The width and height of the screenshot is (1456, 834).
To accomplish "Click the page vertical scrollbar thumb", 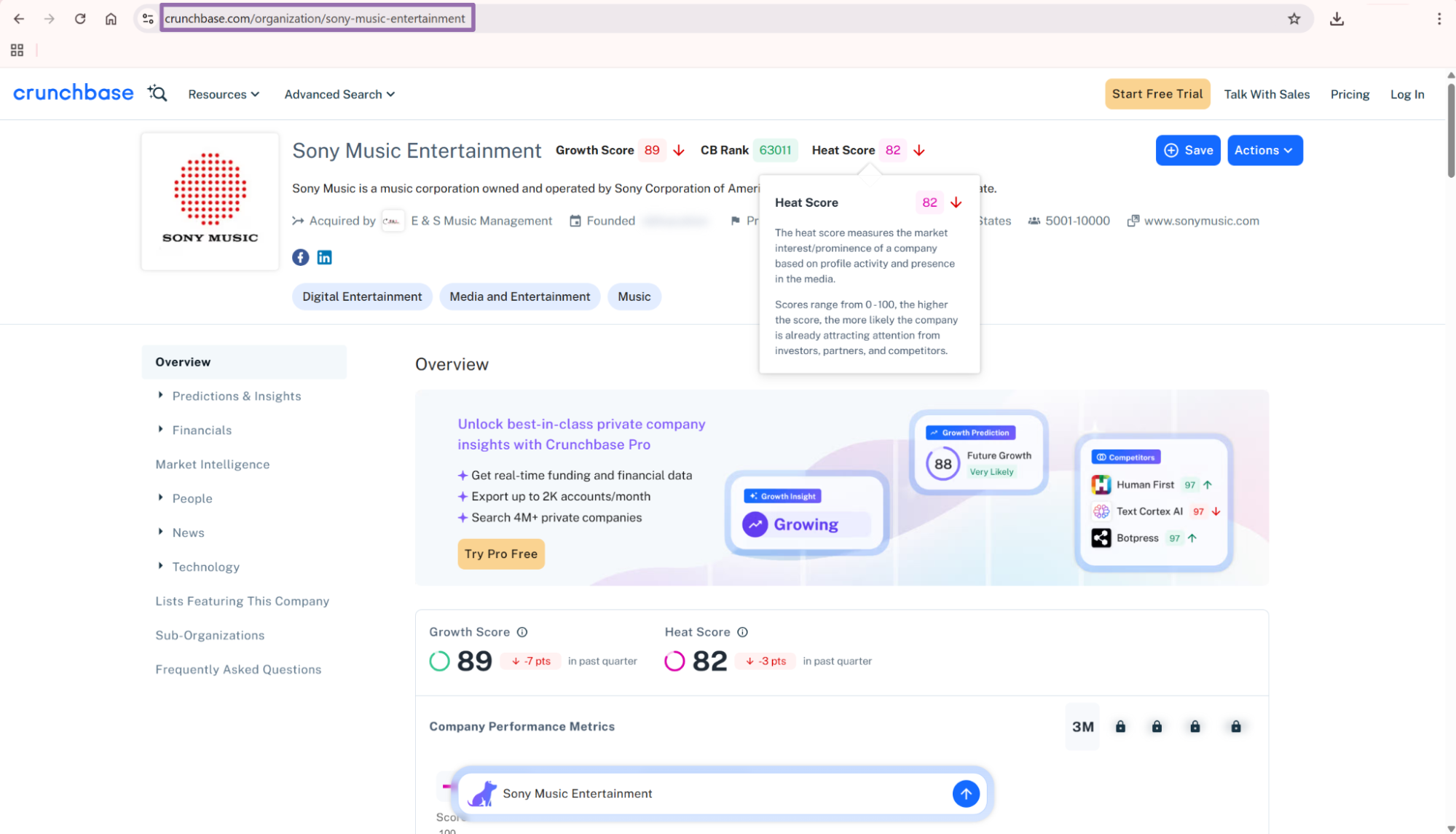I will tap(1450, 130).
